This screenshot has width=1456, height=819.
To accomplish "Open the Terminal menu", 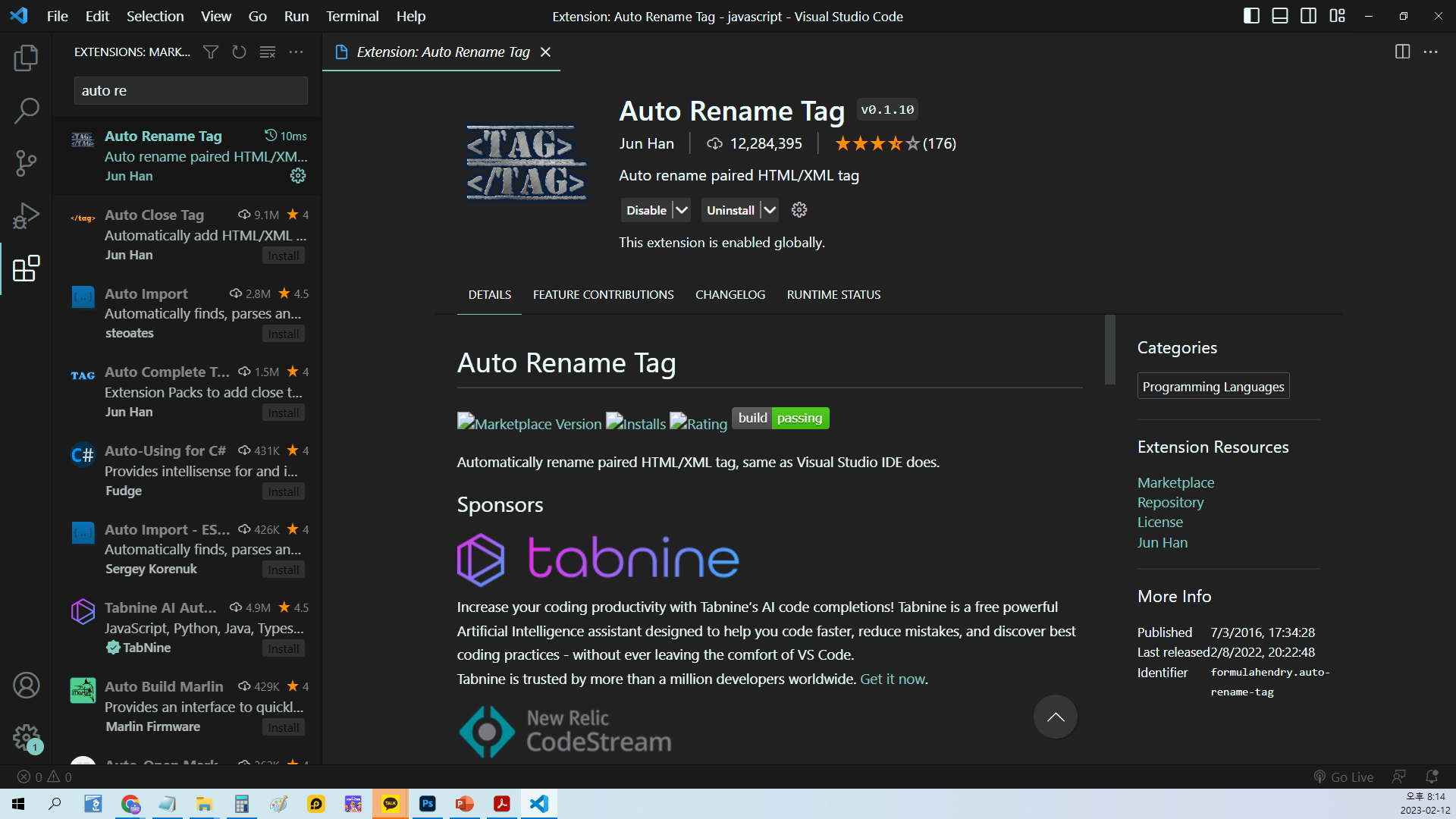I will 352,16.
